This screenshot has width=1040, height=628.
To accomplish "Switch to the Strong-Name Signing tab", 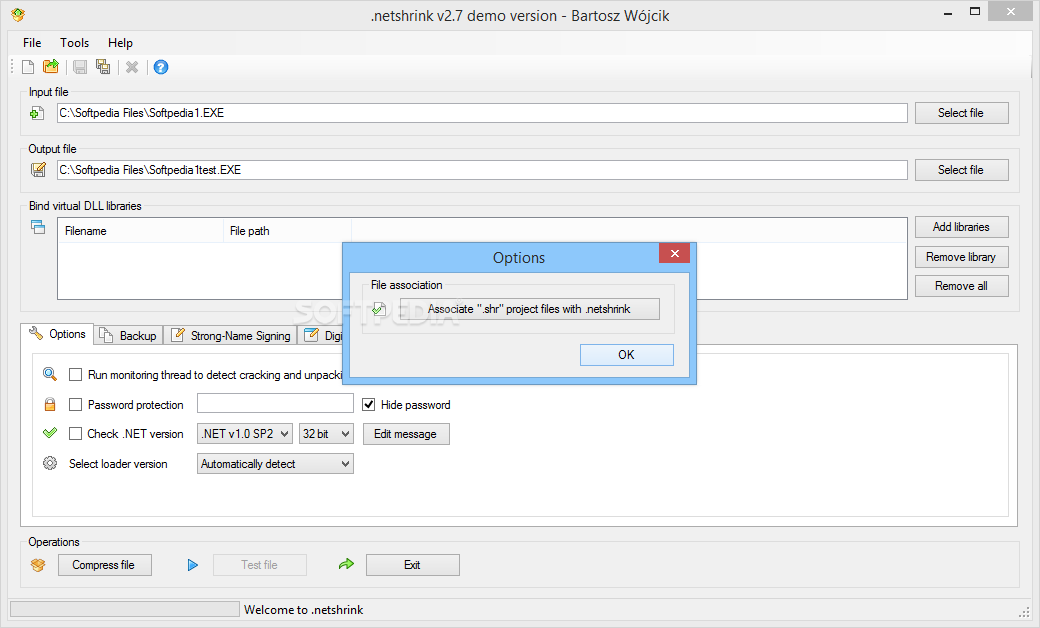I will point(230,336).
